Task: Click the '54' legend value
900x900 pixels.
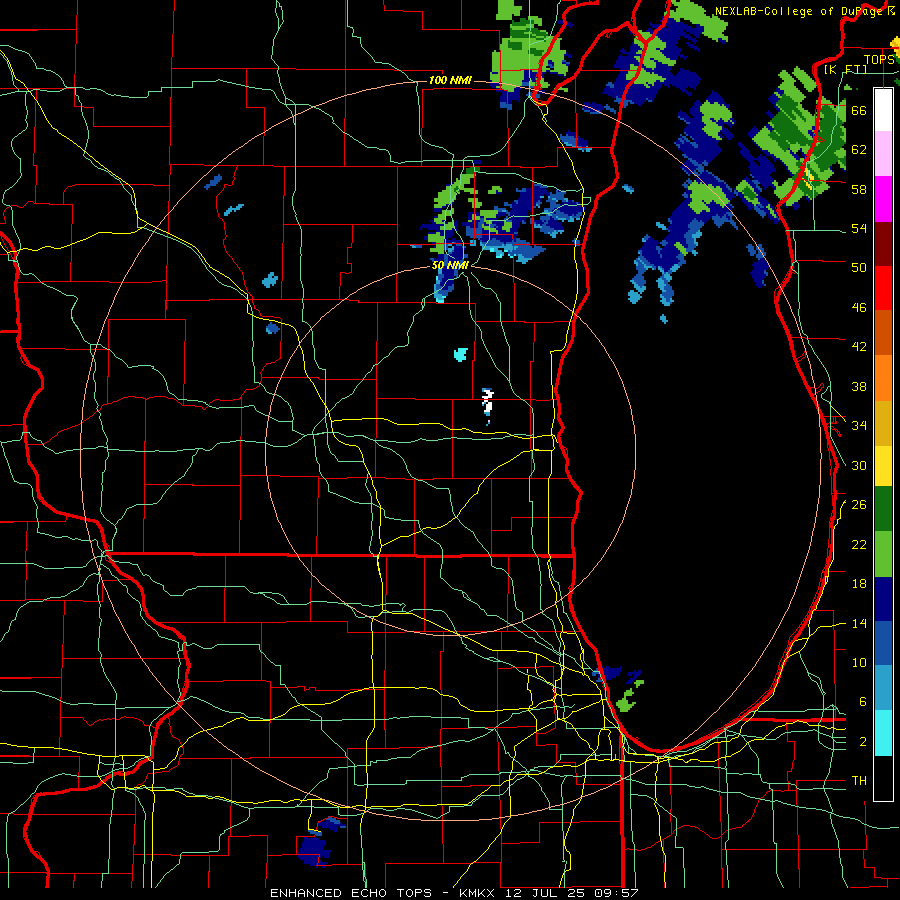Action: [x=859, y=229]
